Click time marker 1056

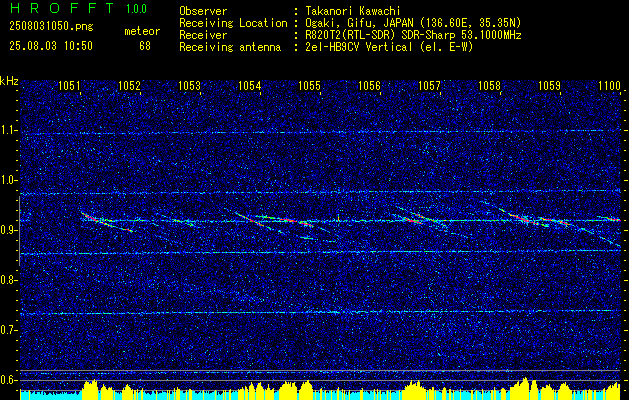click(x=369, y=85)
